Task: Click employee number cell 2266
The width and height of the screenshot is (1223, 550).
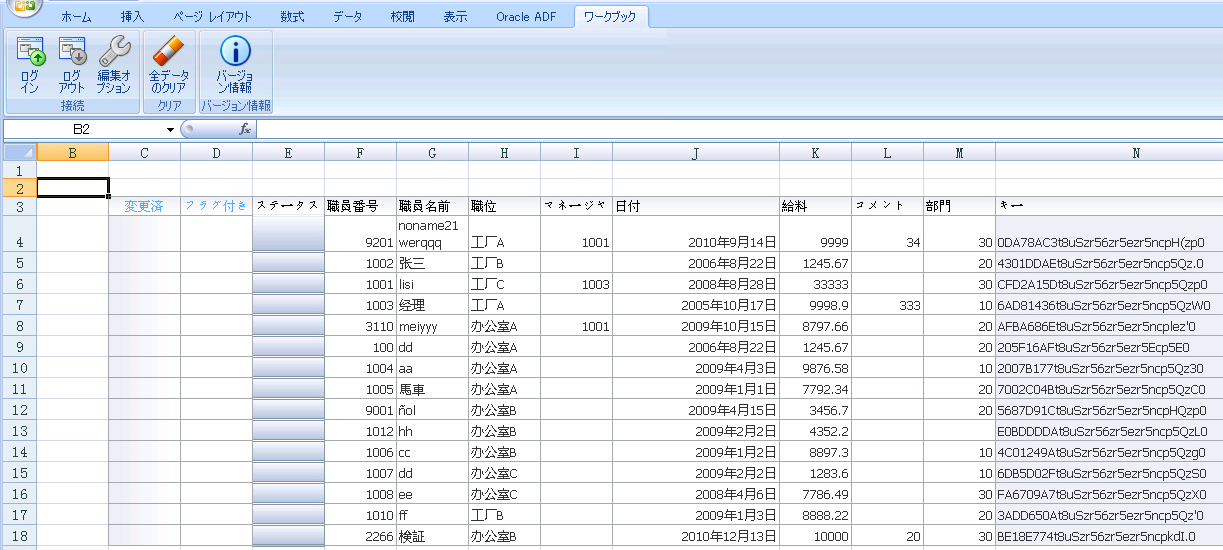Action: 361,536
